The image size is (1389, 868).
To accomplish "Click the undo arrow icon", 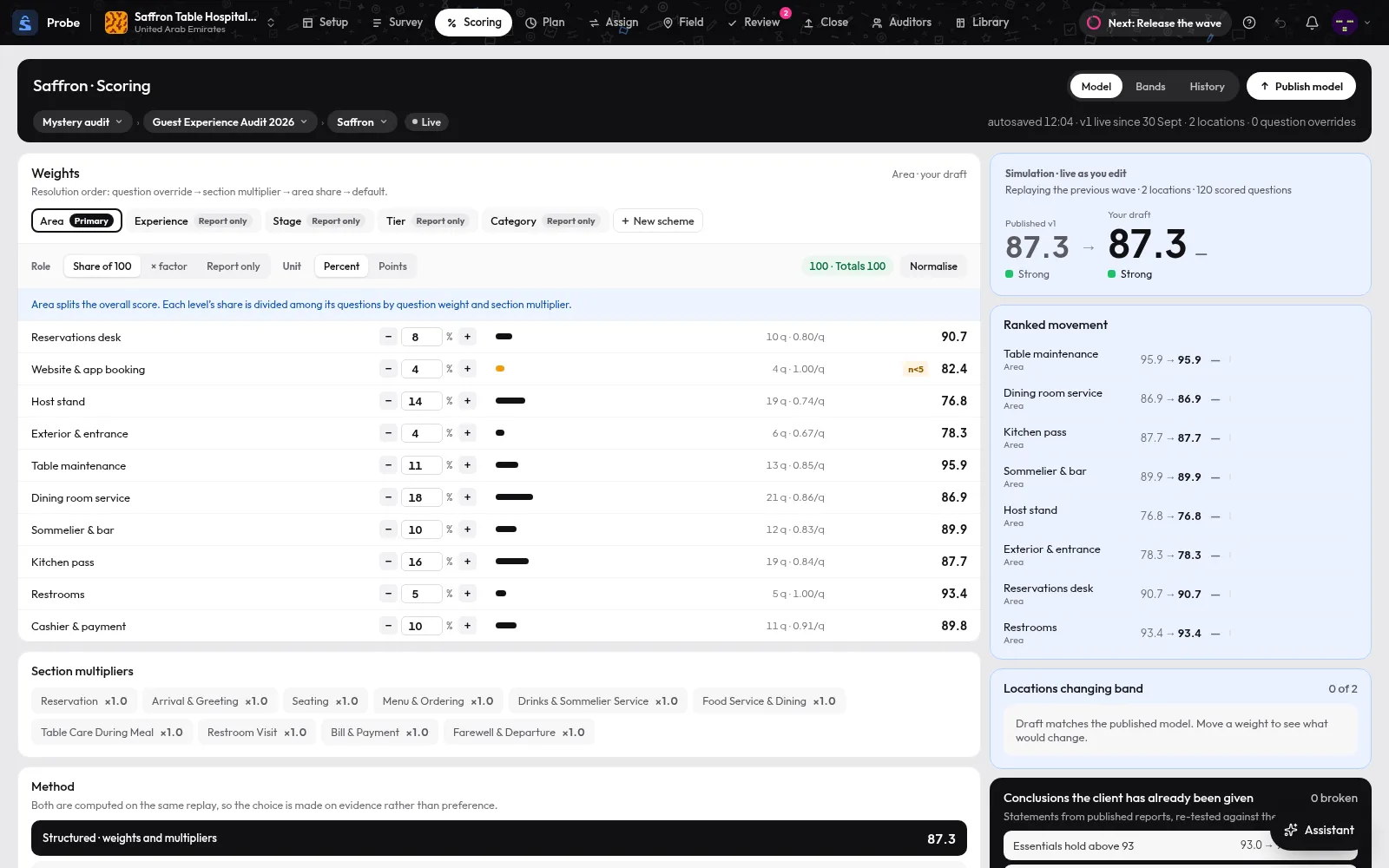I will (1280, 23).
